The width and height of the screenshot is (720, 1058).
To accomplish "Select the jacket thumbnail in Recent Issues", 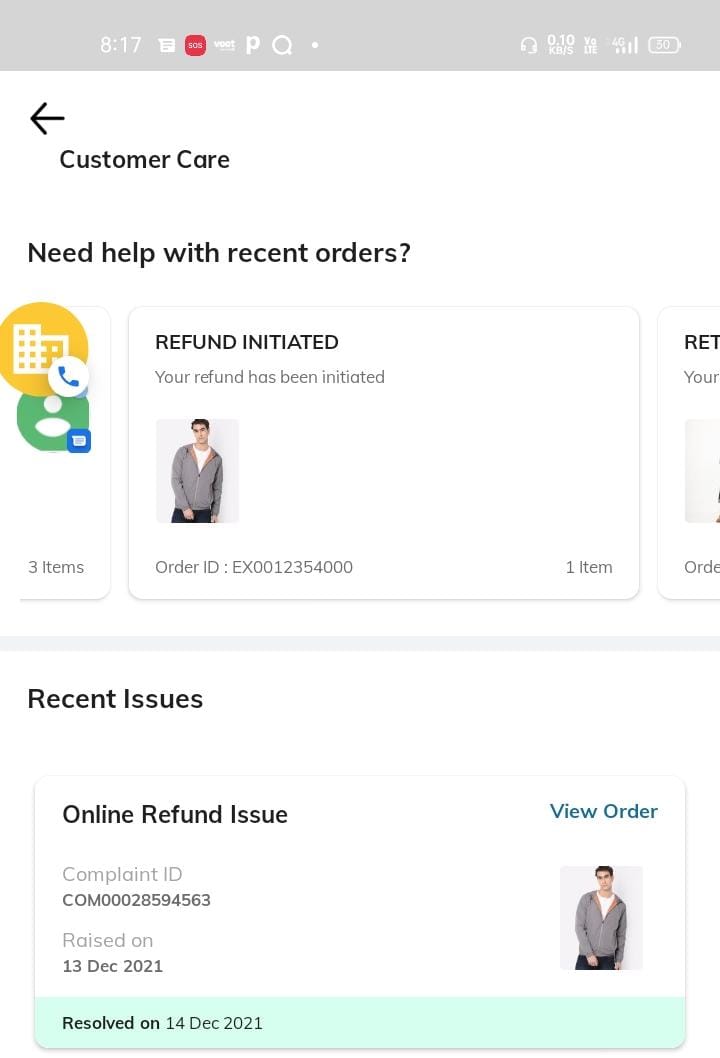I will click(x=601, y=918).
